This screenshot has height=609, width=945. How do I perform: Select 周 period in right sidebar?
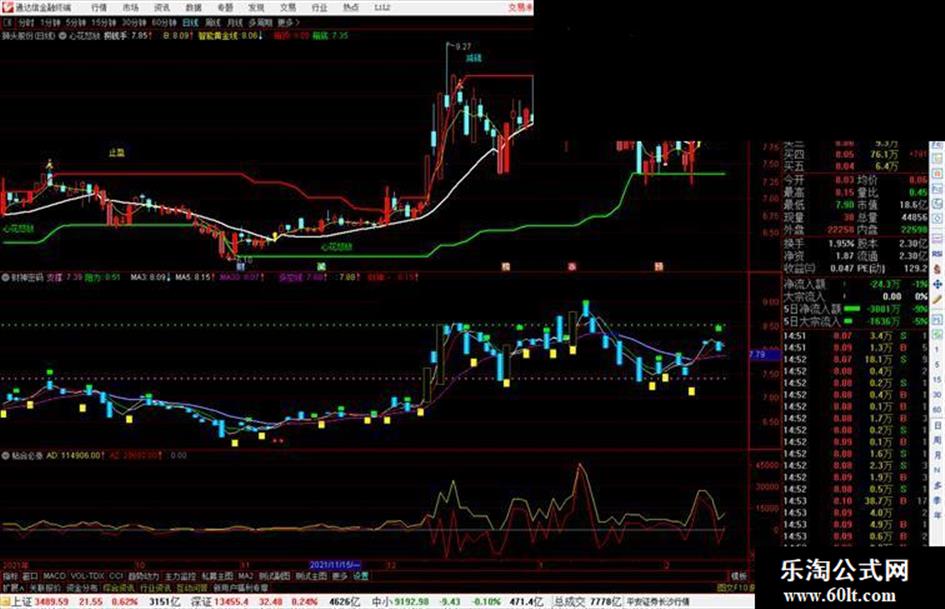pyautogui.click(x=937, y=440)
